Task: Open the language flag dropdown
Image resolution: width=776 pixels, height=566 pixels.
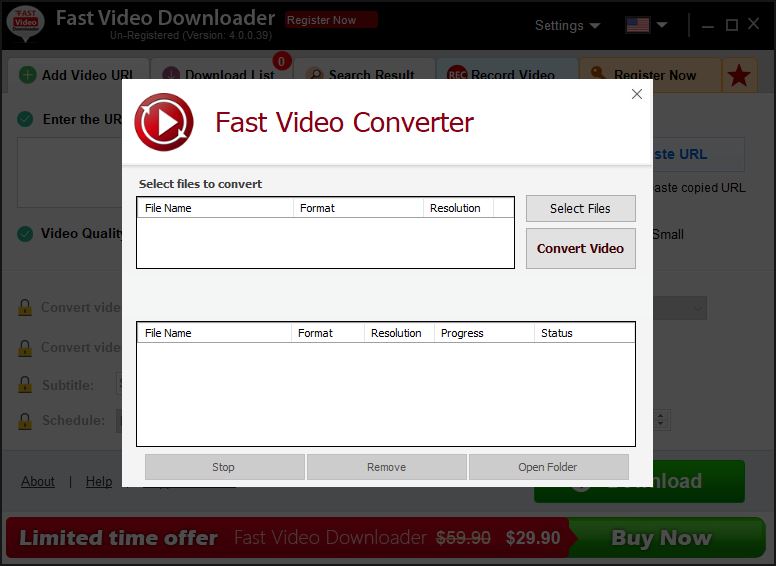Action: coord(662,25)
